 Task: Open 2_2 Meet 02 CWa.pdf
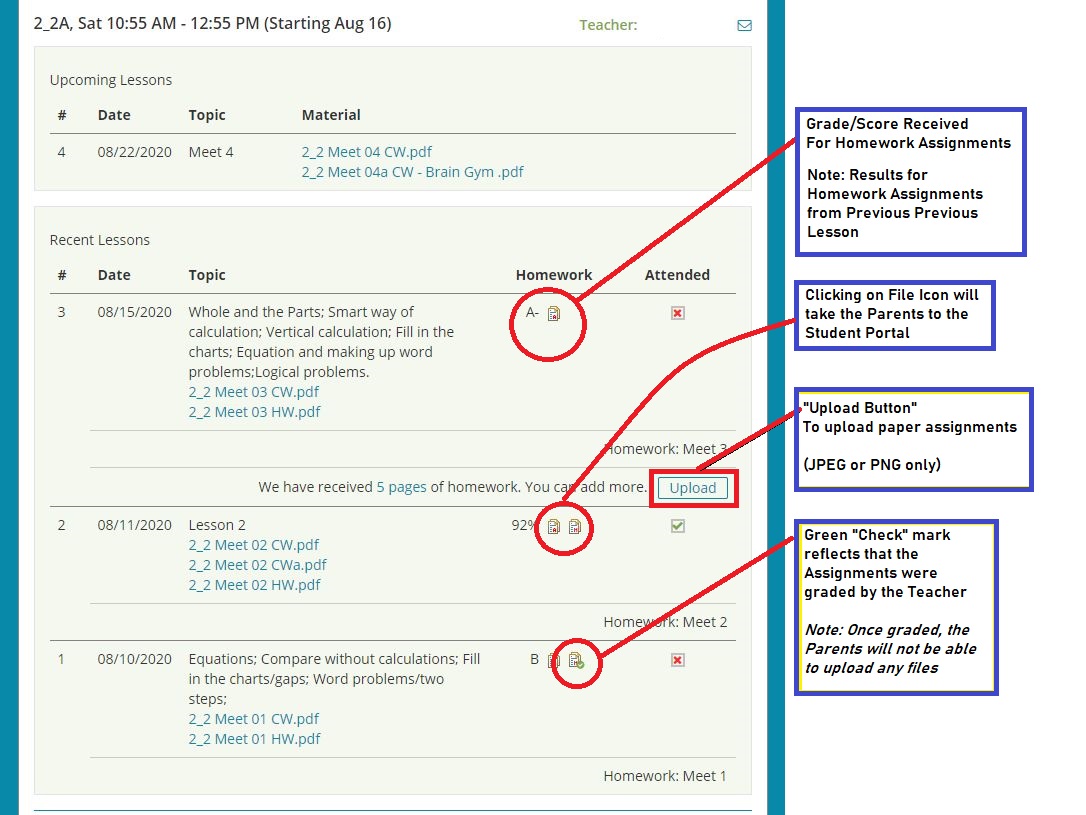tap(257, 565)
